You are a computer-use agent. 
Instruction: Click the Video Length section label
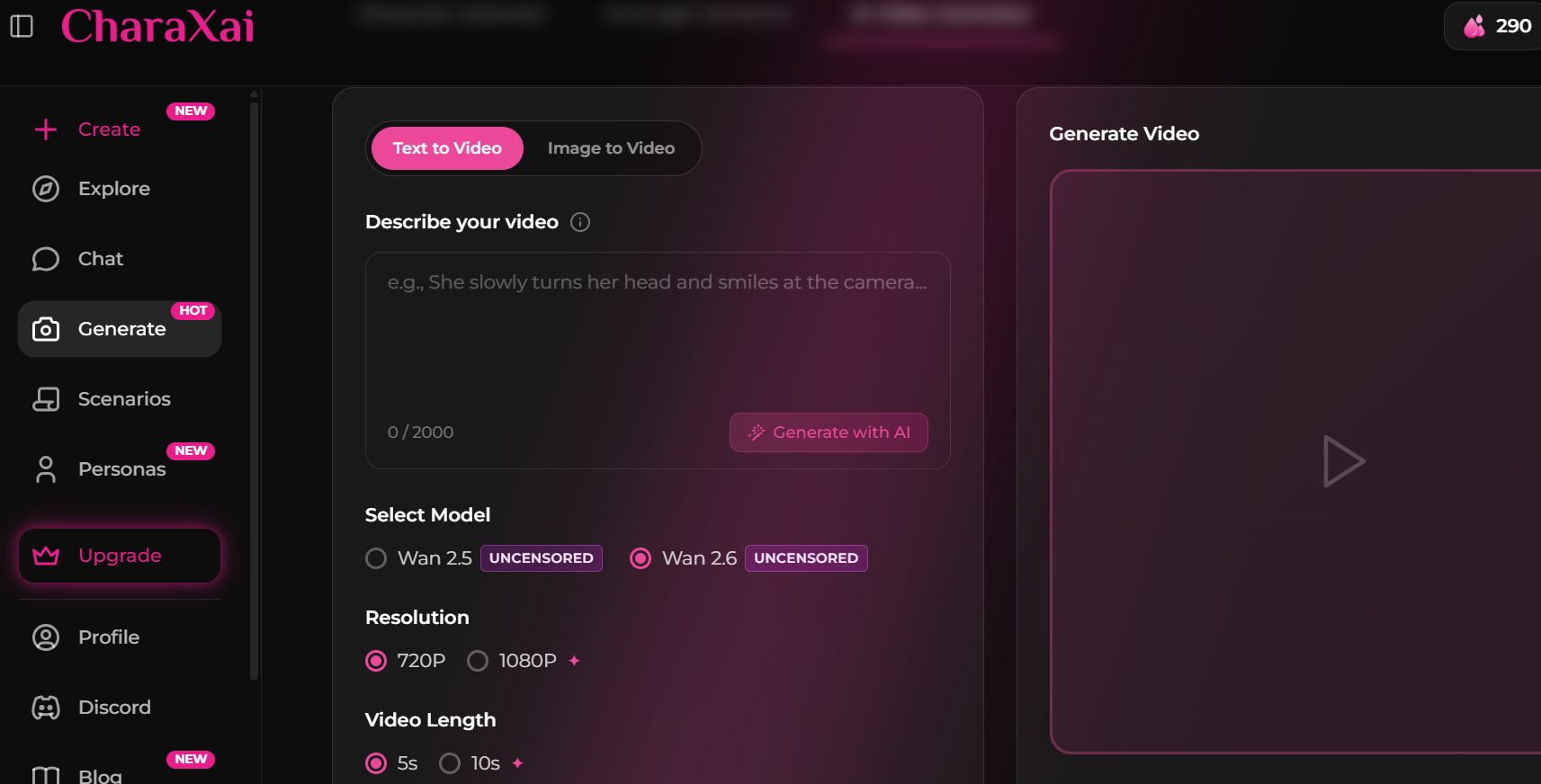430,720
